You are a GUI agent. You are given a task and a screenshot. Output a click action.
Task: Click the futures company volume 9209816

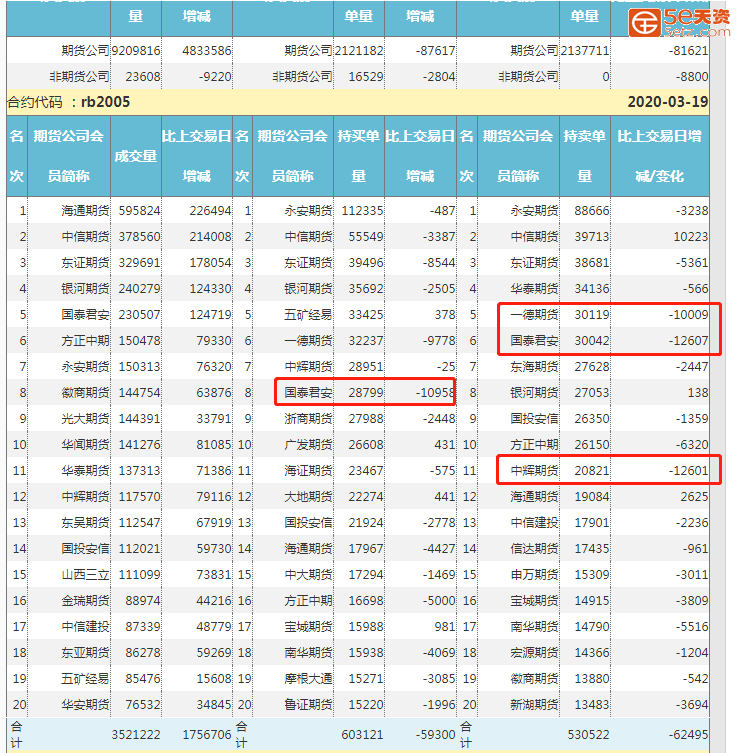click(x=137, y=50)
